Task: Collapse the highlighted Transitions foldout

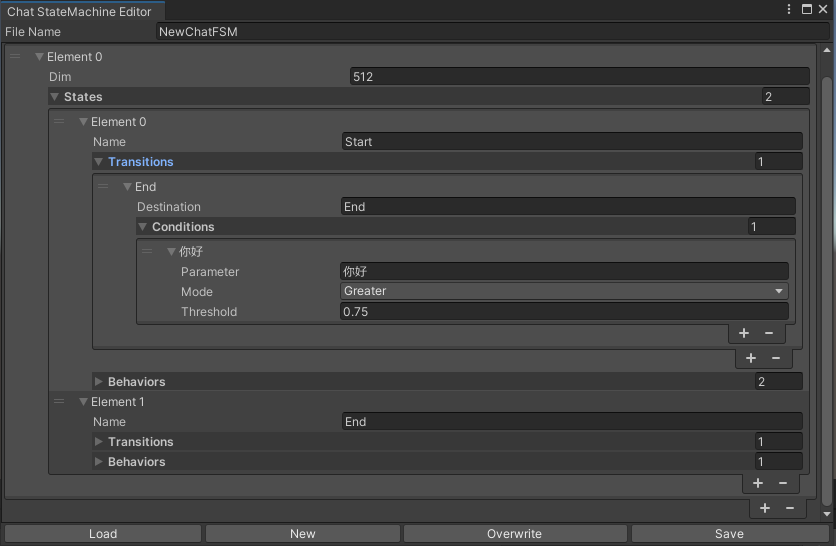Action: click(98, 162)
